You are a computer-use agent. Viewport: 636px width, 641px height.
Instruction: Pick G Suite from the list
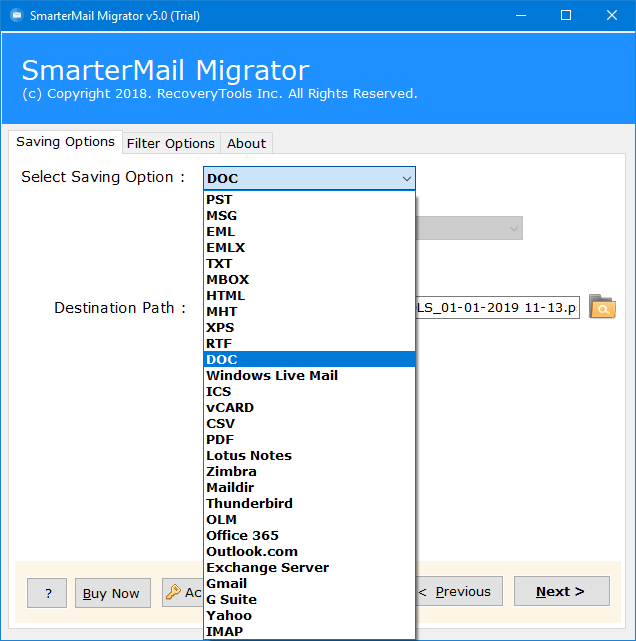[309, 599]
